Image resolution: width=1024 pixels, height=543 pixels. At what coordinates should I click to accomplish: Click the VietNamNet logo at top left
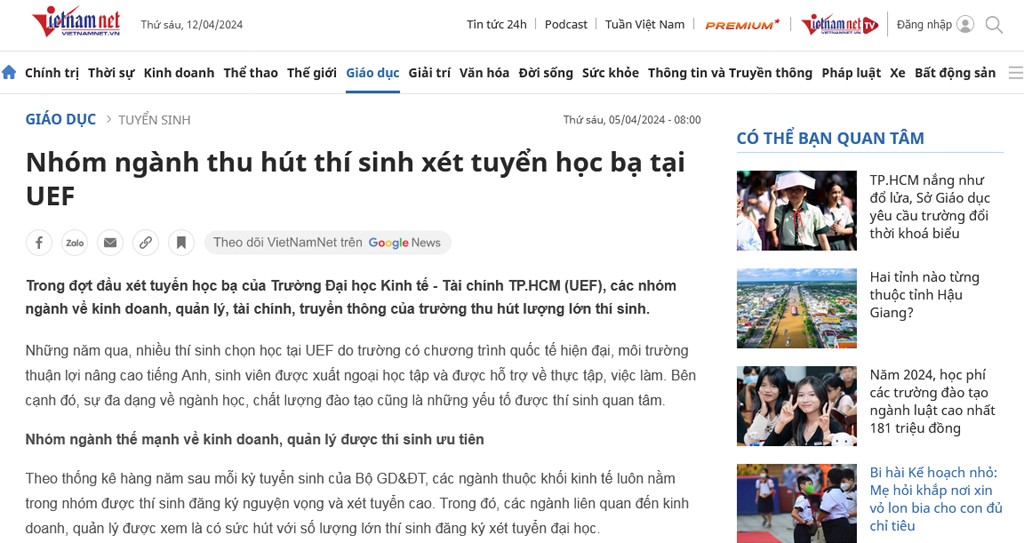76,22
